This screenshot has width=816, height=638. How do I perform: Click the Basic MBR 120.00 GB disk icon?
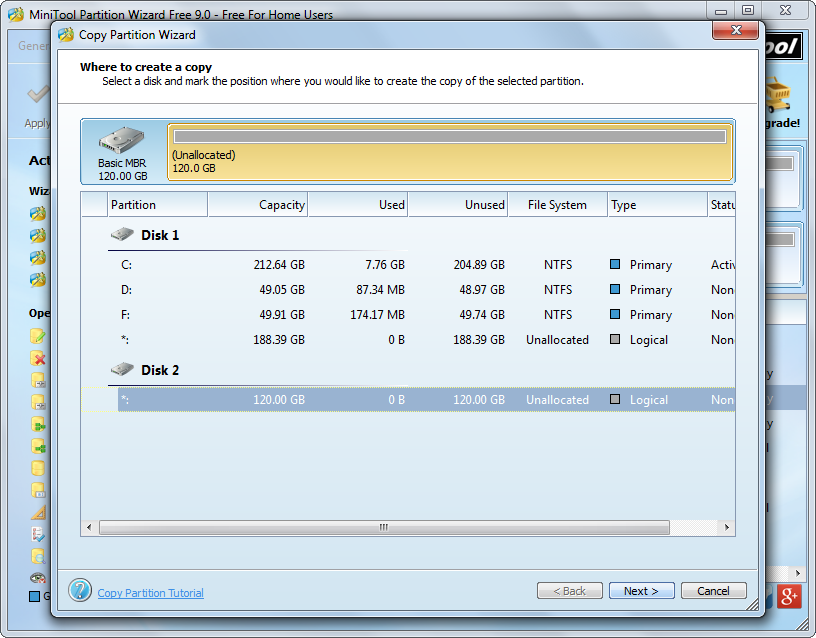pyautogui.click(x=122, y=140)
